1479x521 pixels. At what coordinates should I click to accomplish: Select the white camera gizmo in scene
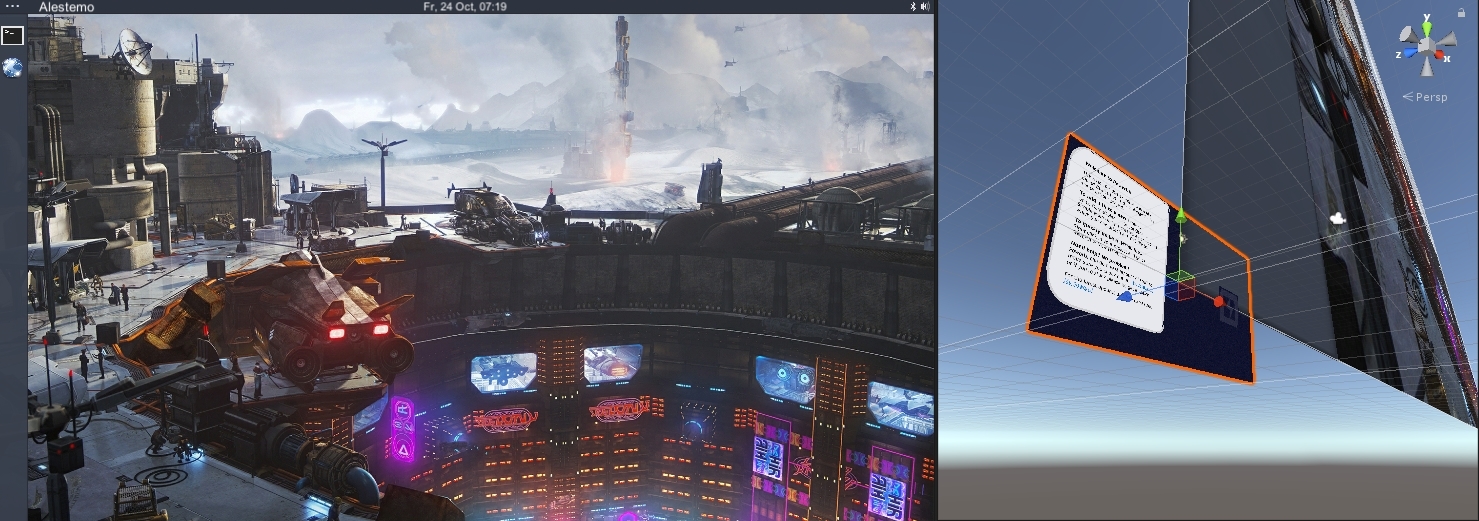tap(1337, 217)
